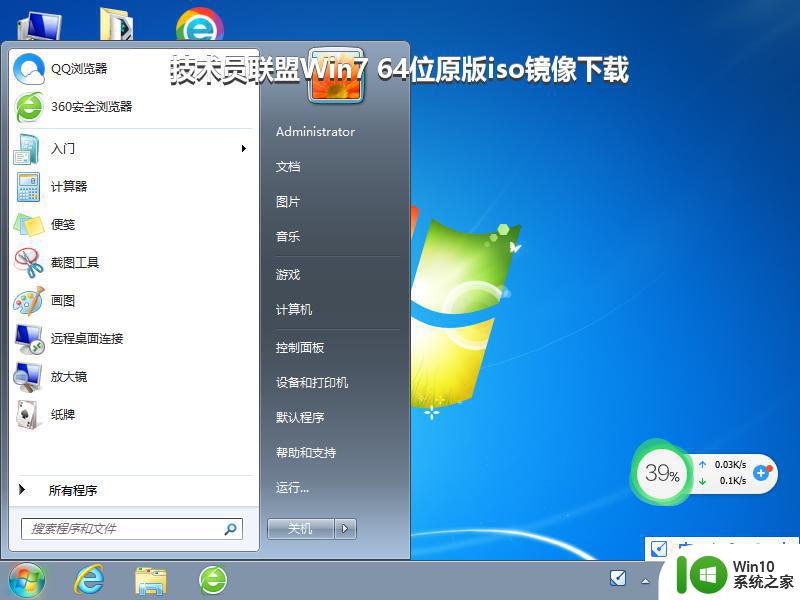Screen dimensions: 800x600
Task: Select 设备和打印机 in Start menu
Action: pyautogui.click(x=312, y=383)
